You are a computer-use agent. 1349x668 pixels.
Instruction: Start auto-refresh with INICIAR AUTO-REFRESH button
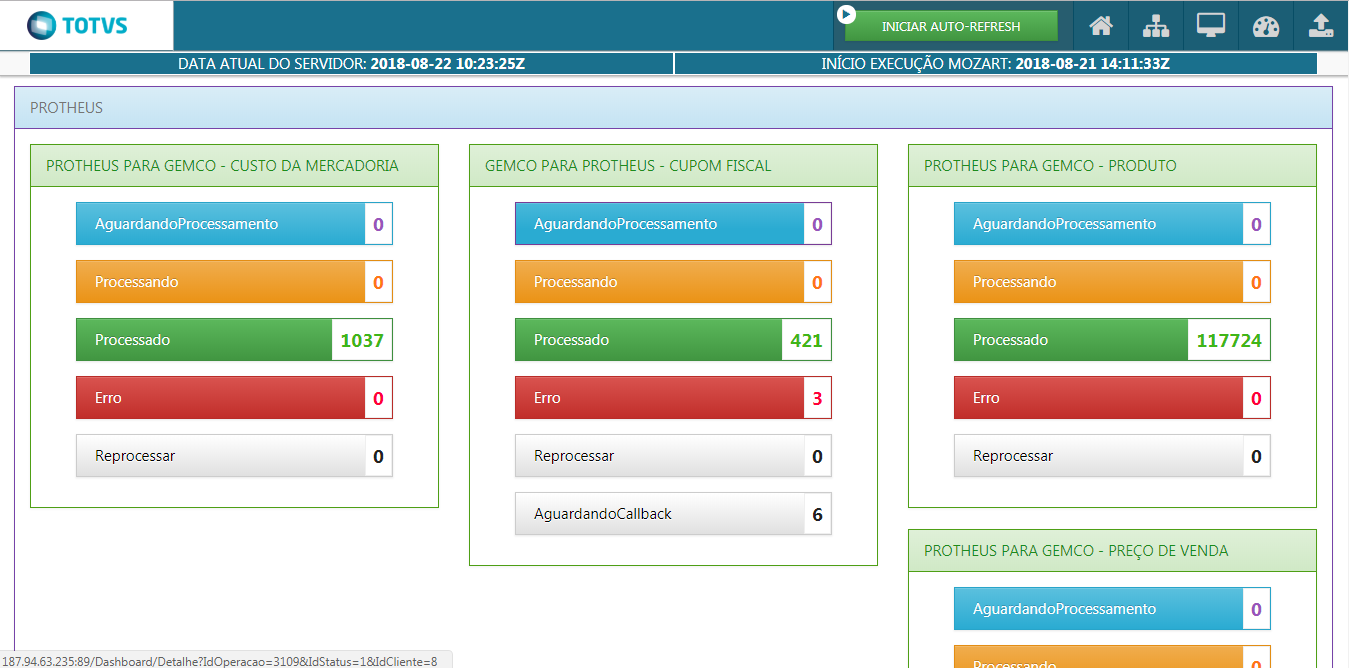(951, 26)
